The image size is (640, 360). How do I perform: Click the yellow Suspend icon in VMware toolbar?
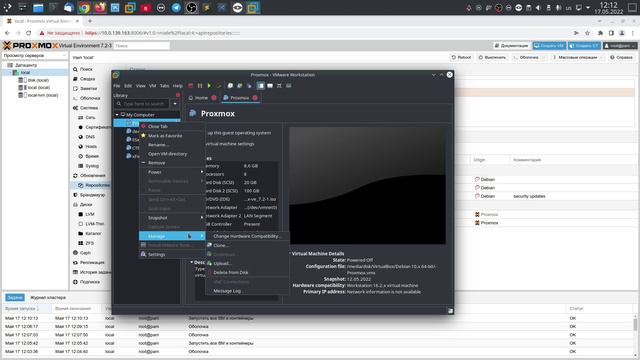pyautogui.click(x=200, y=86)
